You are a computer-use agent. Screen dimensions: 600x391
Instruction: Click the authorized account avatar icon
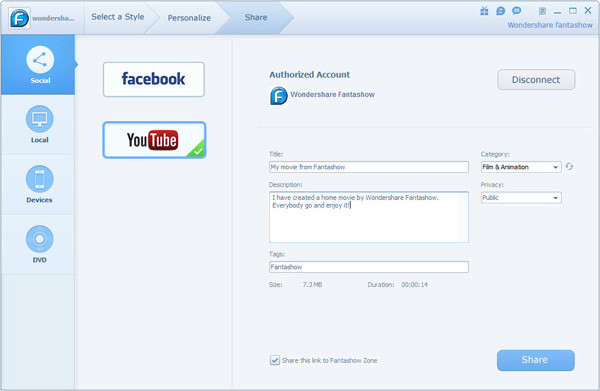(279, 96)
